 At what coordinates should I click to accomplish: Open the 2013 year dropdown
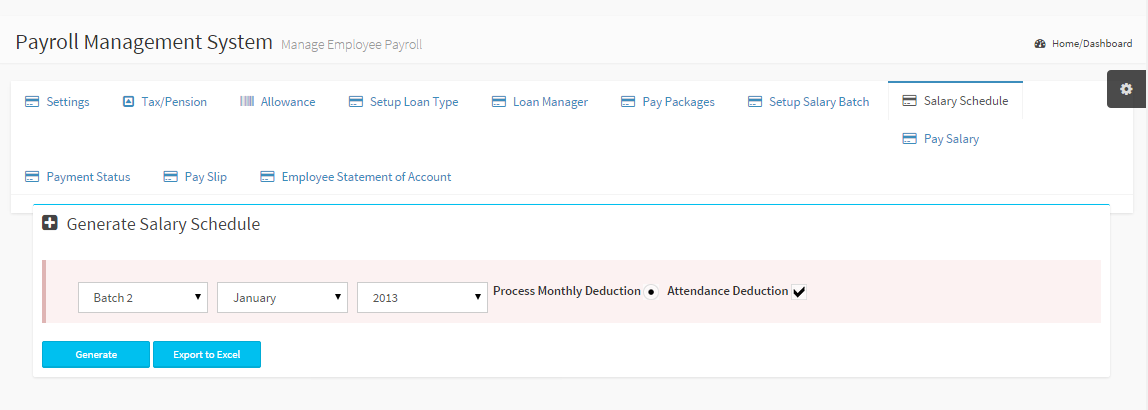pyautogui.click(x=422, y=297)
